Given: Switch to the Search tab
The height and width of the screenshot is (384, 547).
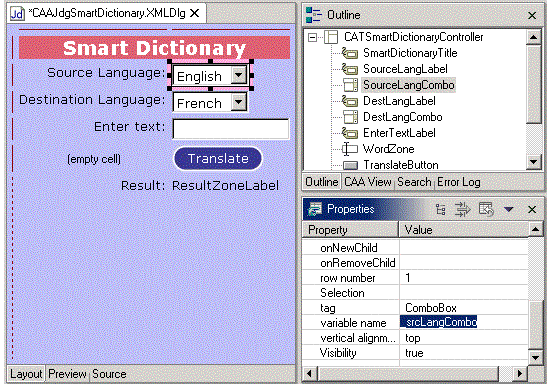Looking at the screenshot, I should [414, 182].
